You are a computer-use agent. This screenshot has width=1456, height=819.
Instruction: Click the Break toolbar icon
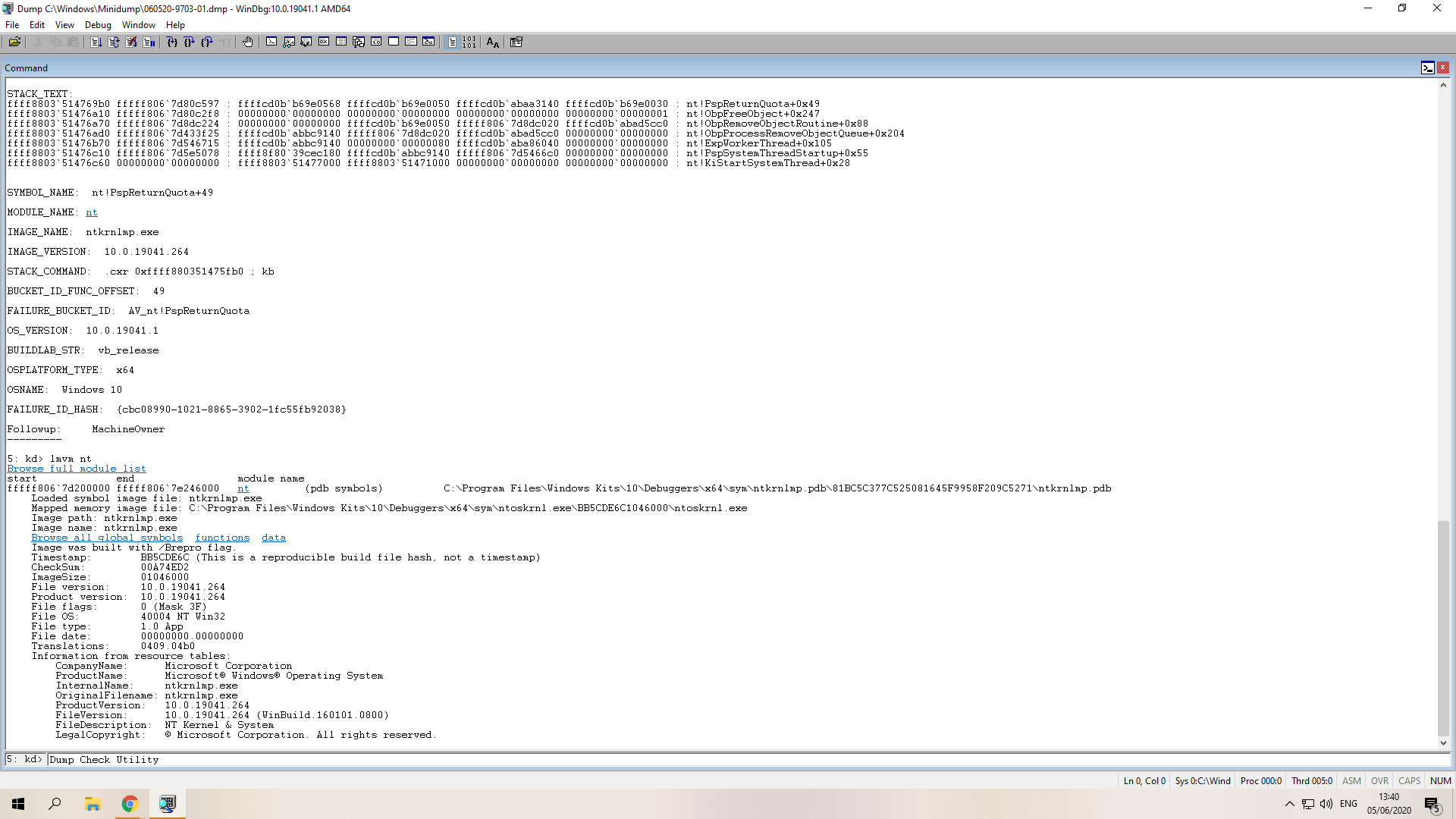(149, 42)
